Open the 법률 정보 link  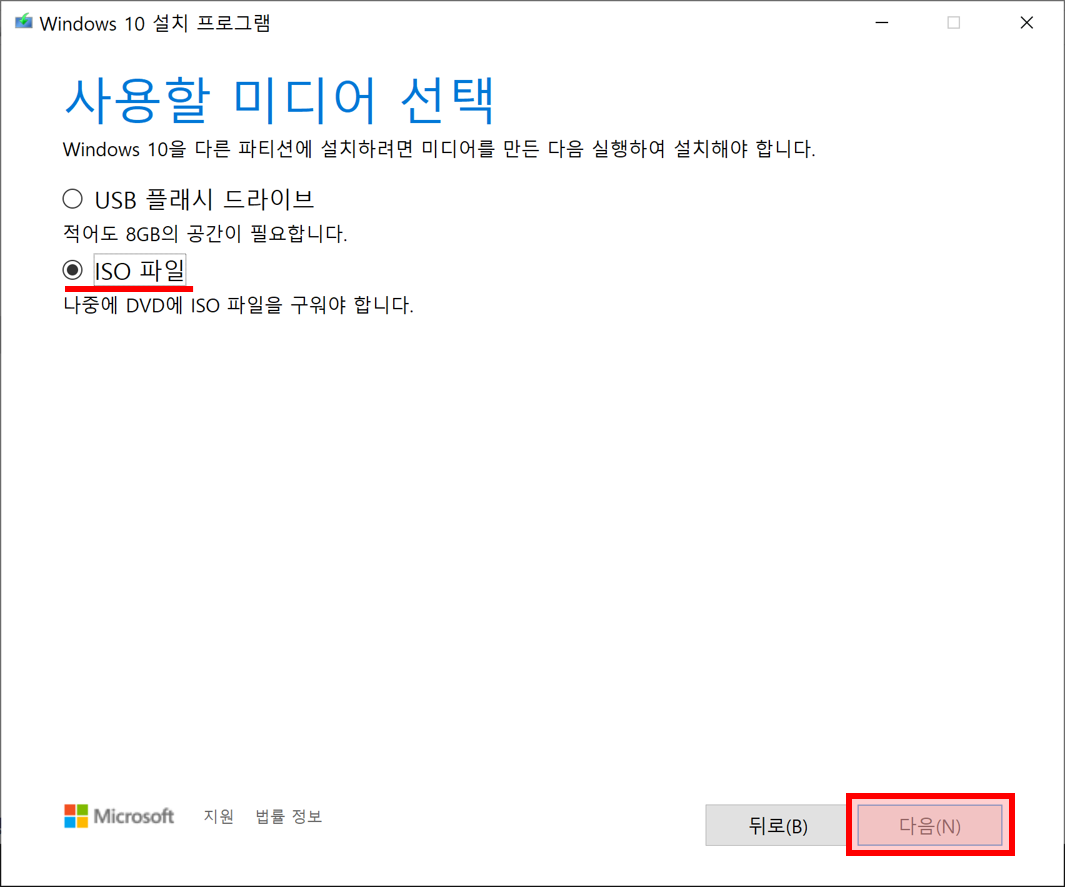click(289, 816)
